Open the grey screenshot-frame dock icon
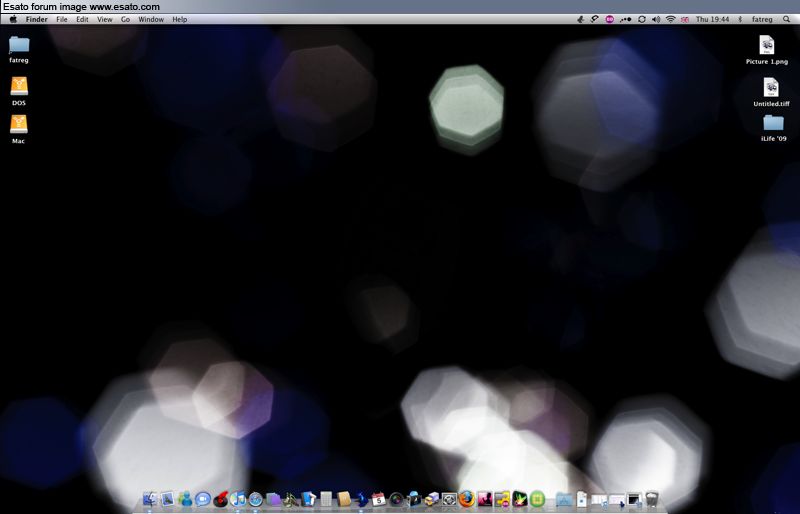The width and height of the screenshot is (800, 514). [449, 499]
